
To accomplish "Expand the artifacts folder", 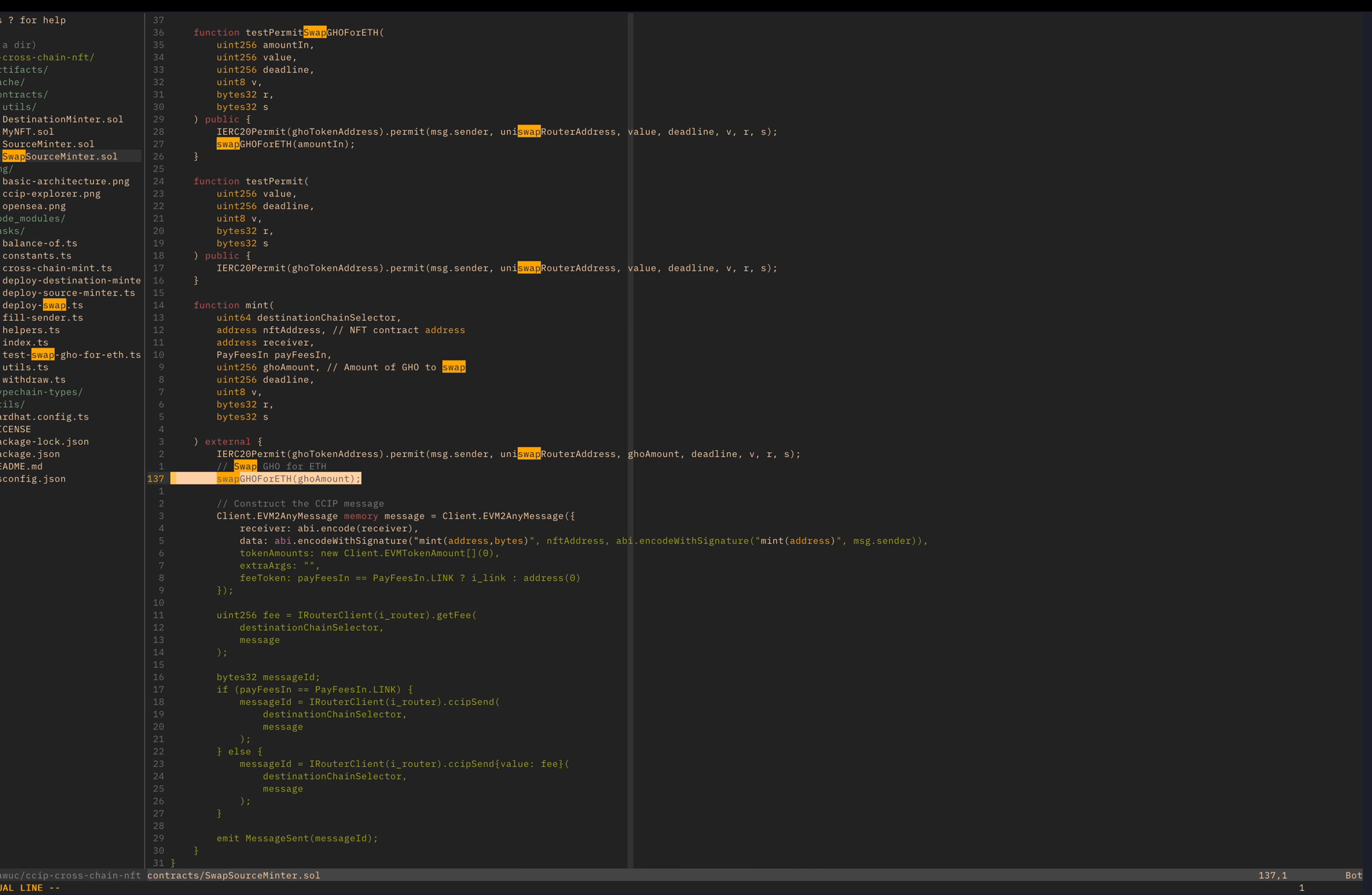I will [x=24, y=70].
